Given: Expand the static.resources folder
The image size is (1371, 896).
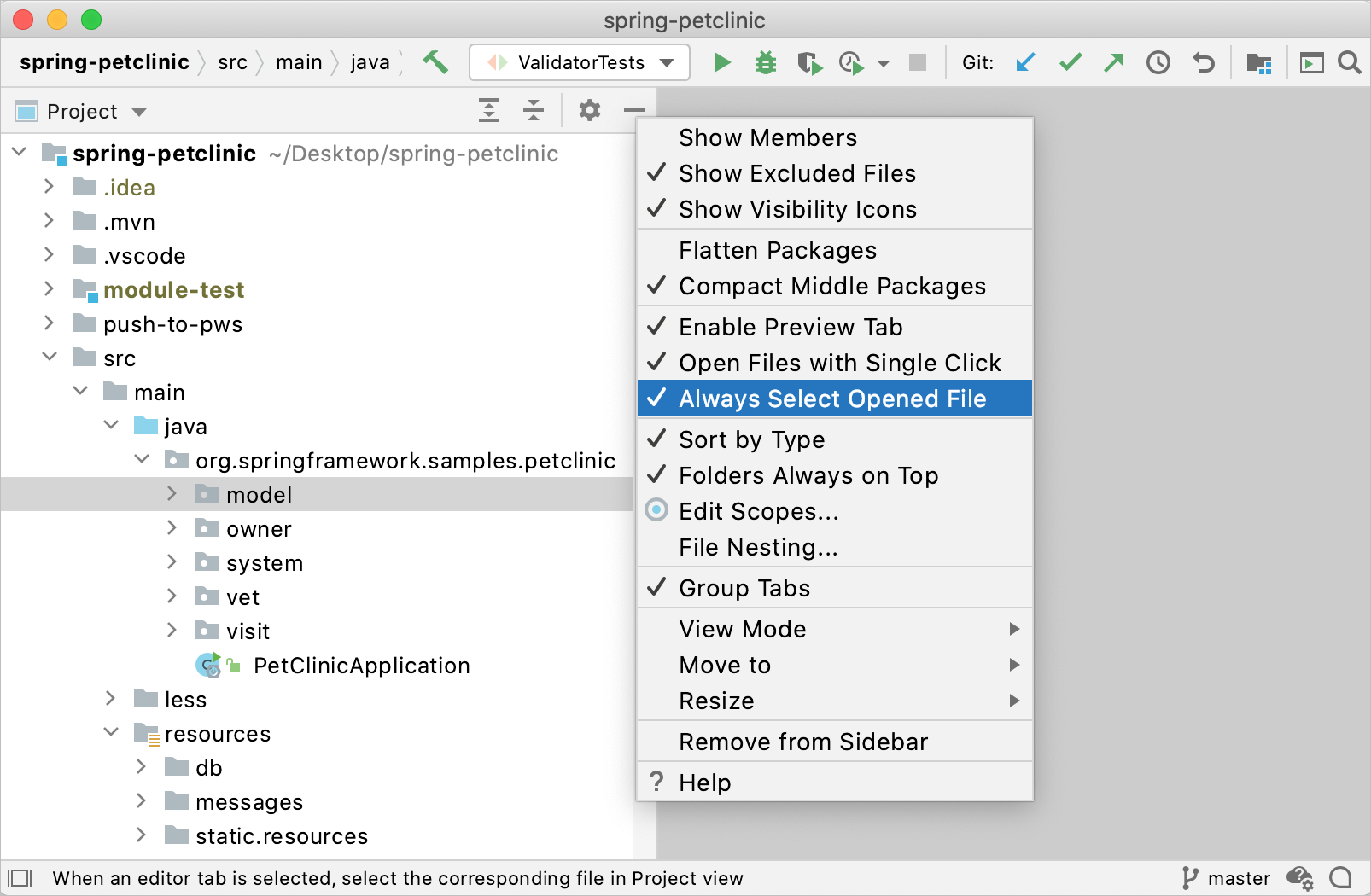Looking at the screenshot, I should coord(141,835).
